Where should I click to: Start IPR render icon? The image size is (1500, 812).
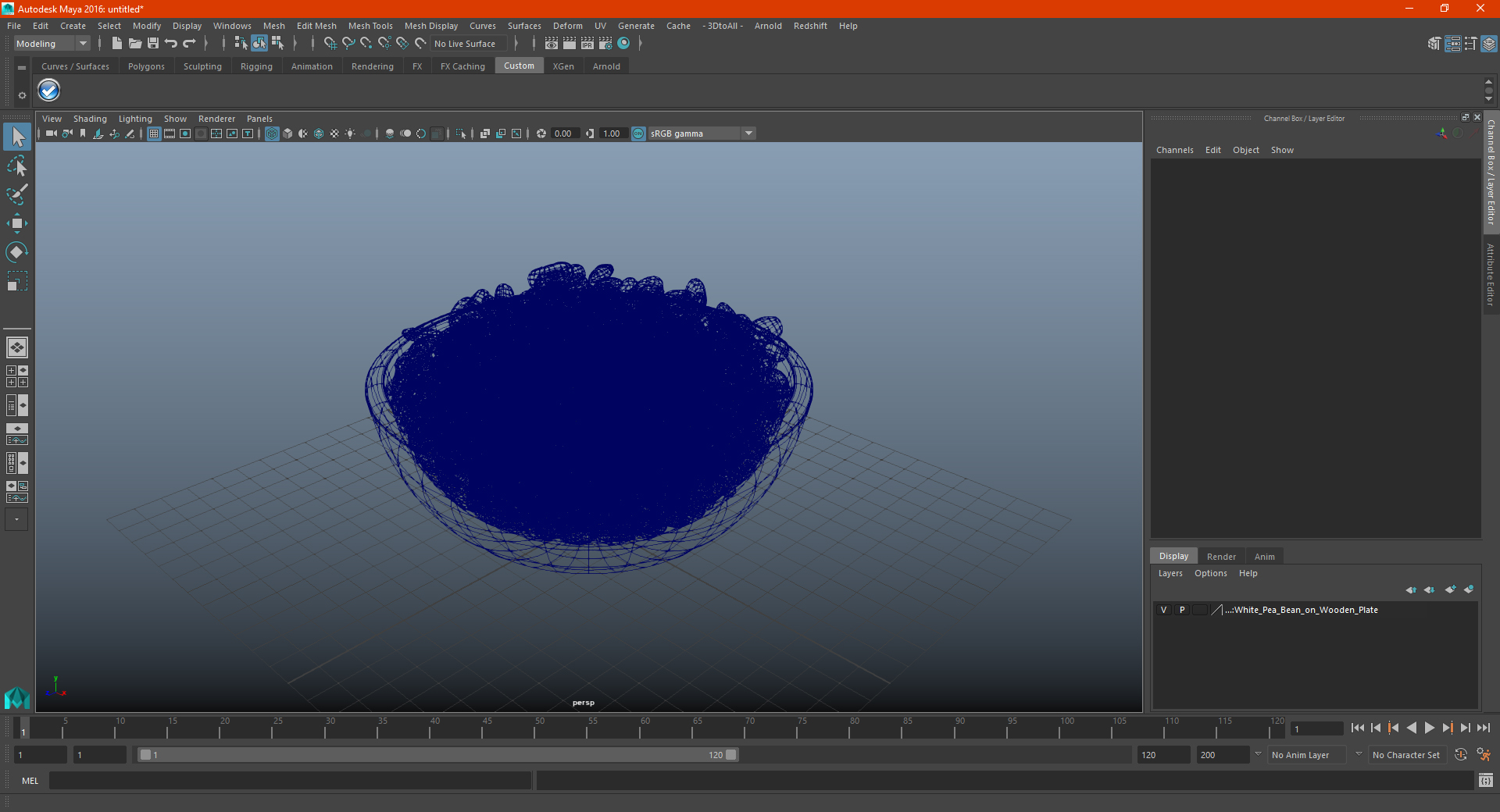click(587, 44)
